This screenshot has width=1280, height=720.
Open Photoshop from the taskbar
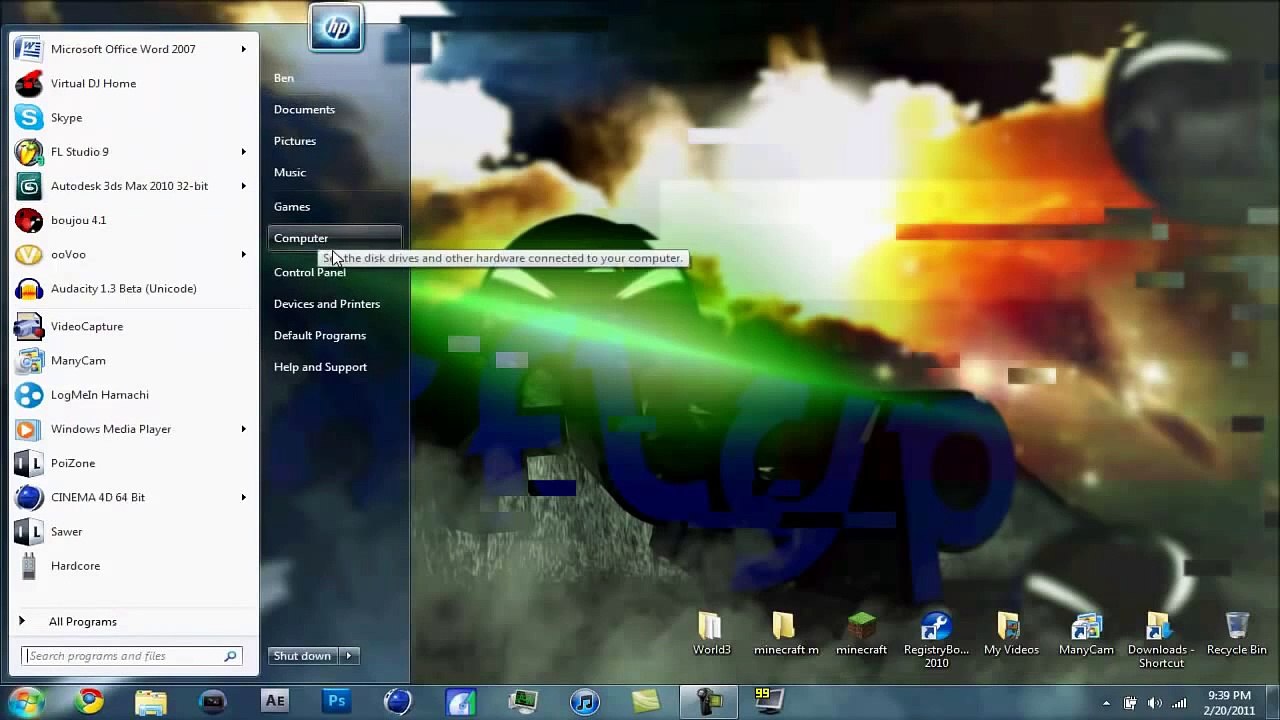coord(337,702)
